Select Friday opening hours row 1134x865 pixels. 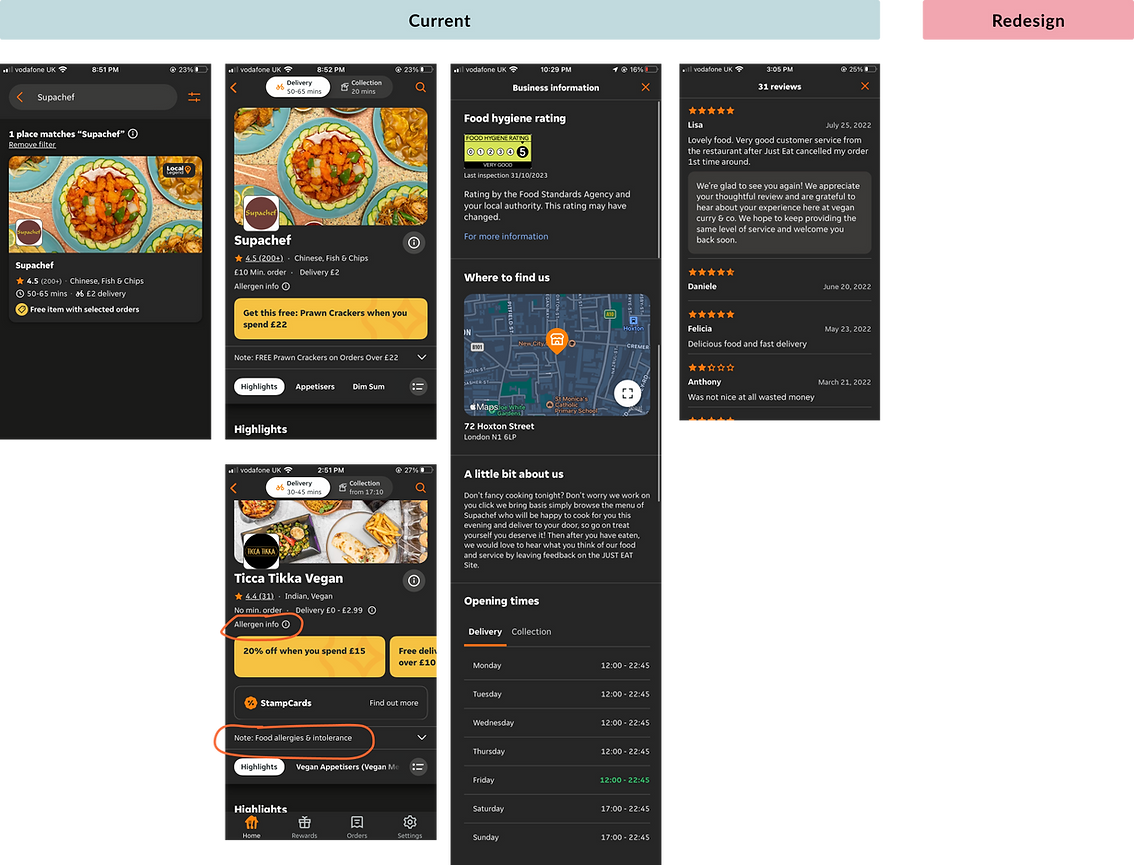[x=557, y=780]
